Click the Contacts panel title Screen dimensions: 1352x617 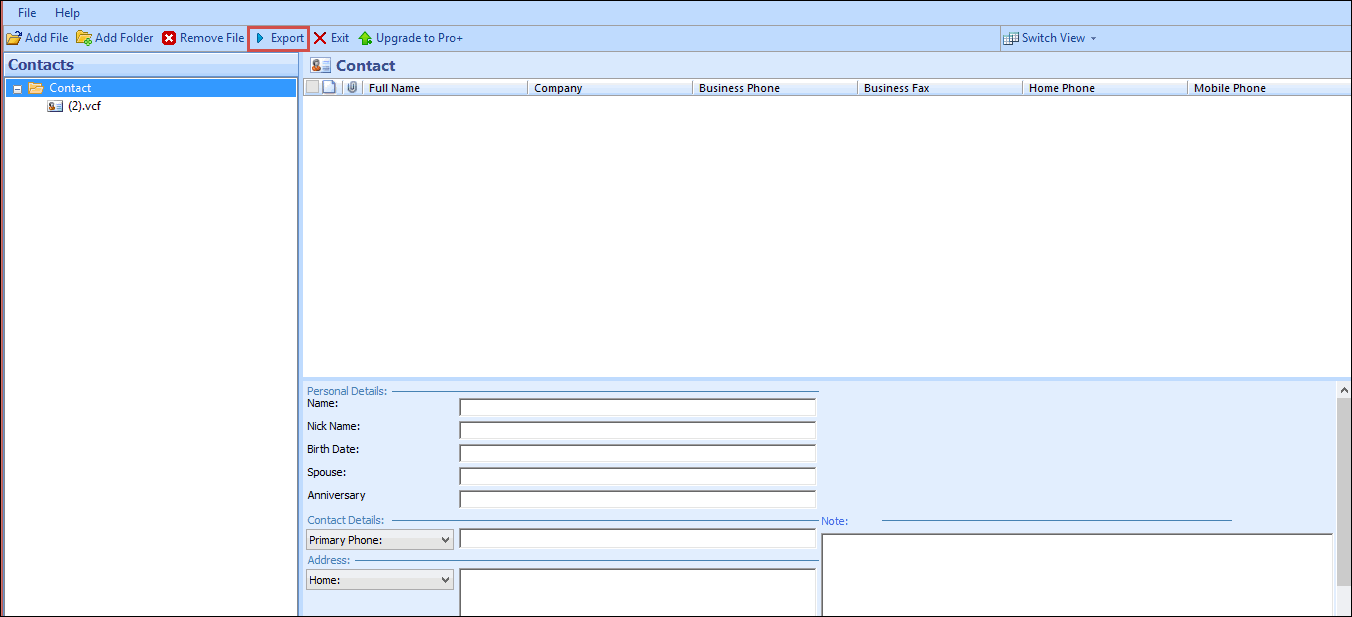coord(41,65)
